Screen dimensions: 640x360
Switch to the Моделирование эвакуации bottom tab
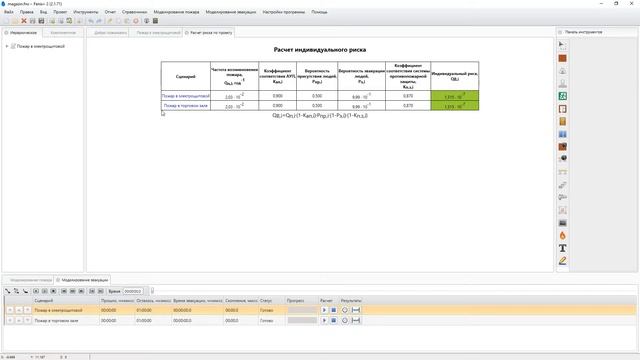82,280
